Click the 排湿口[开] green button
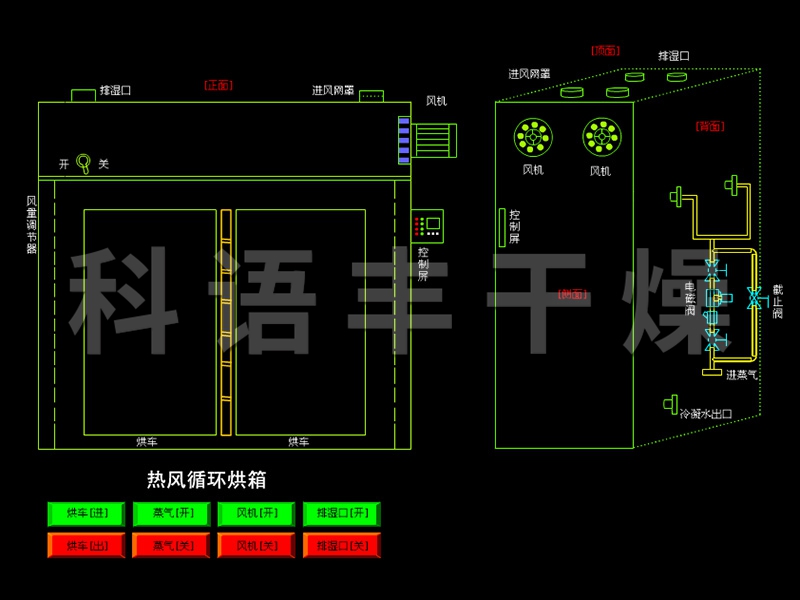The height and width of the screenshot is (600, 800). (x=342, y=514)
